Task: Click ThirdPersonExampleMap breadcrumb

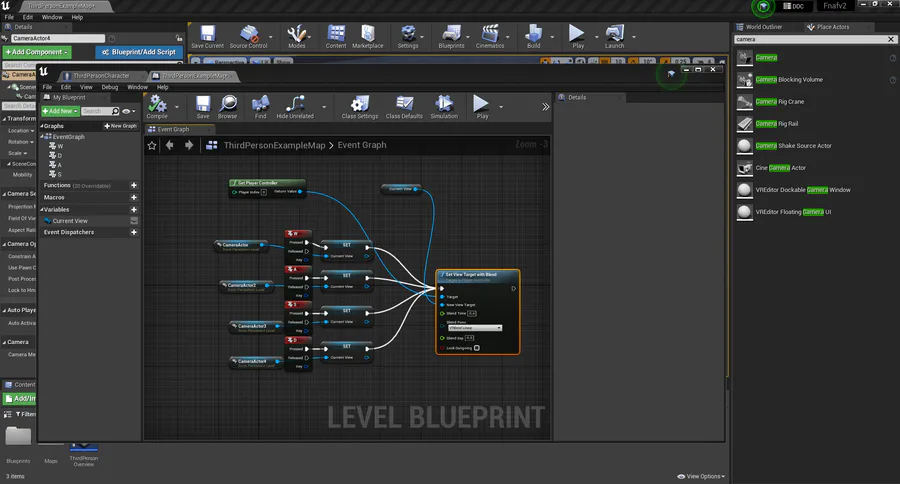Action: 274,145
